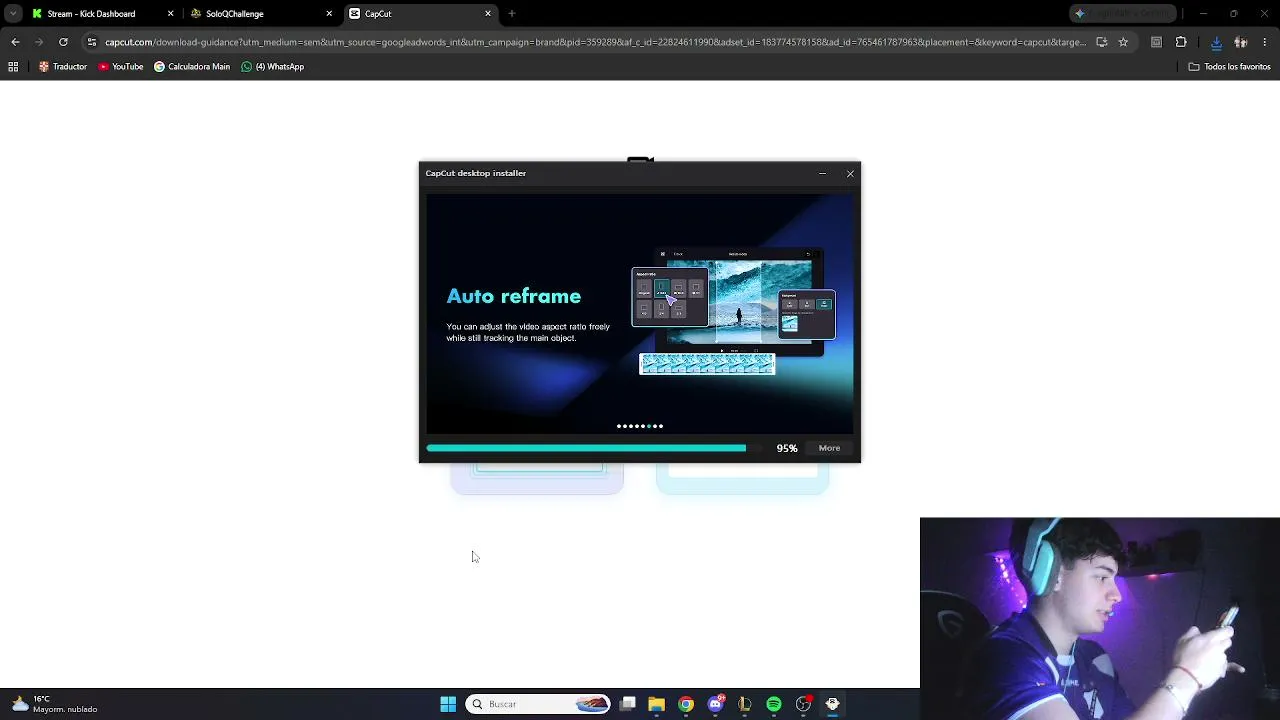Open OBS Studio from the taskbar
1280x720 pixels.
pyautogui.click(x=803, y=704)
